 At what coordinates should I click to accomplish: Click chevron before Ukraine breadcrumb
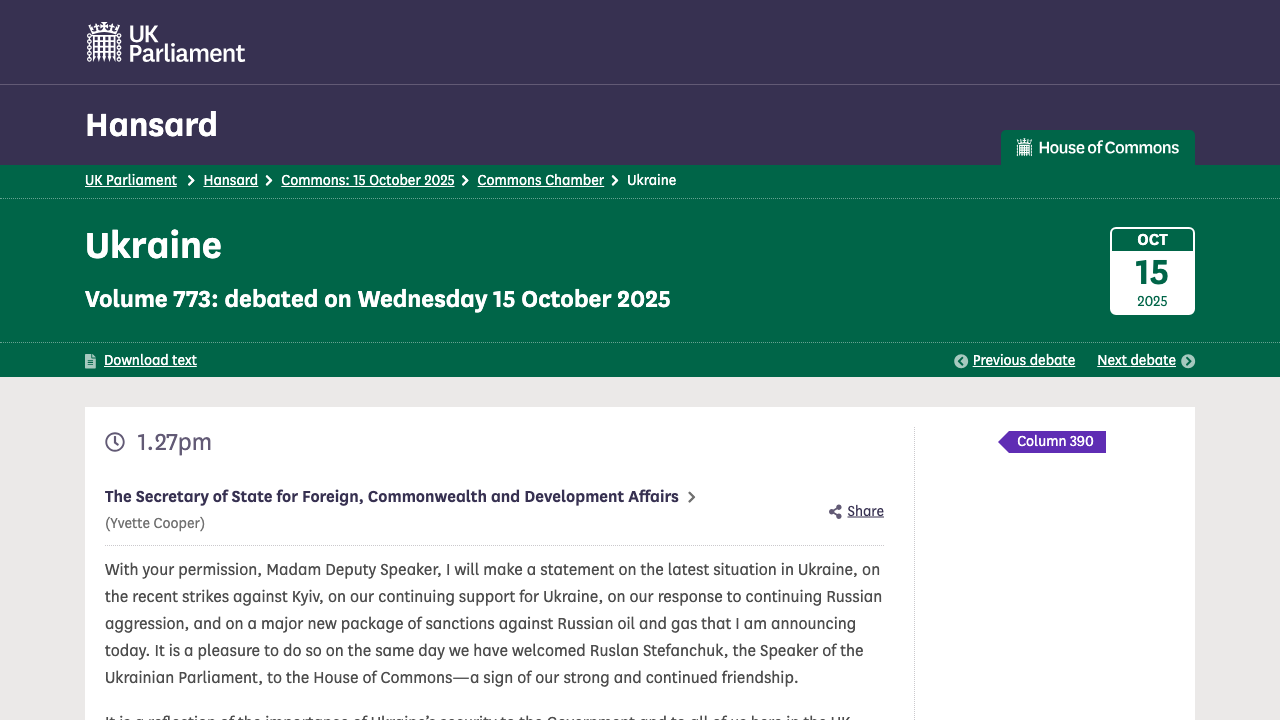click(x=616, y=181)
